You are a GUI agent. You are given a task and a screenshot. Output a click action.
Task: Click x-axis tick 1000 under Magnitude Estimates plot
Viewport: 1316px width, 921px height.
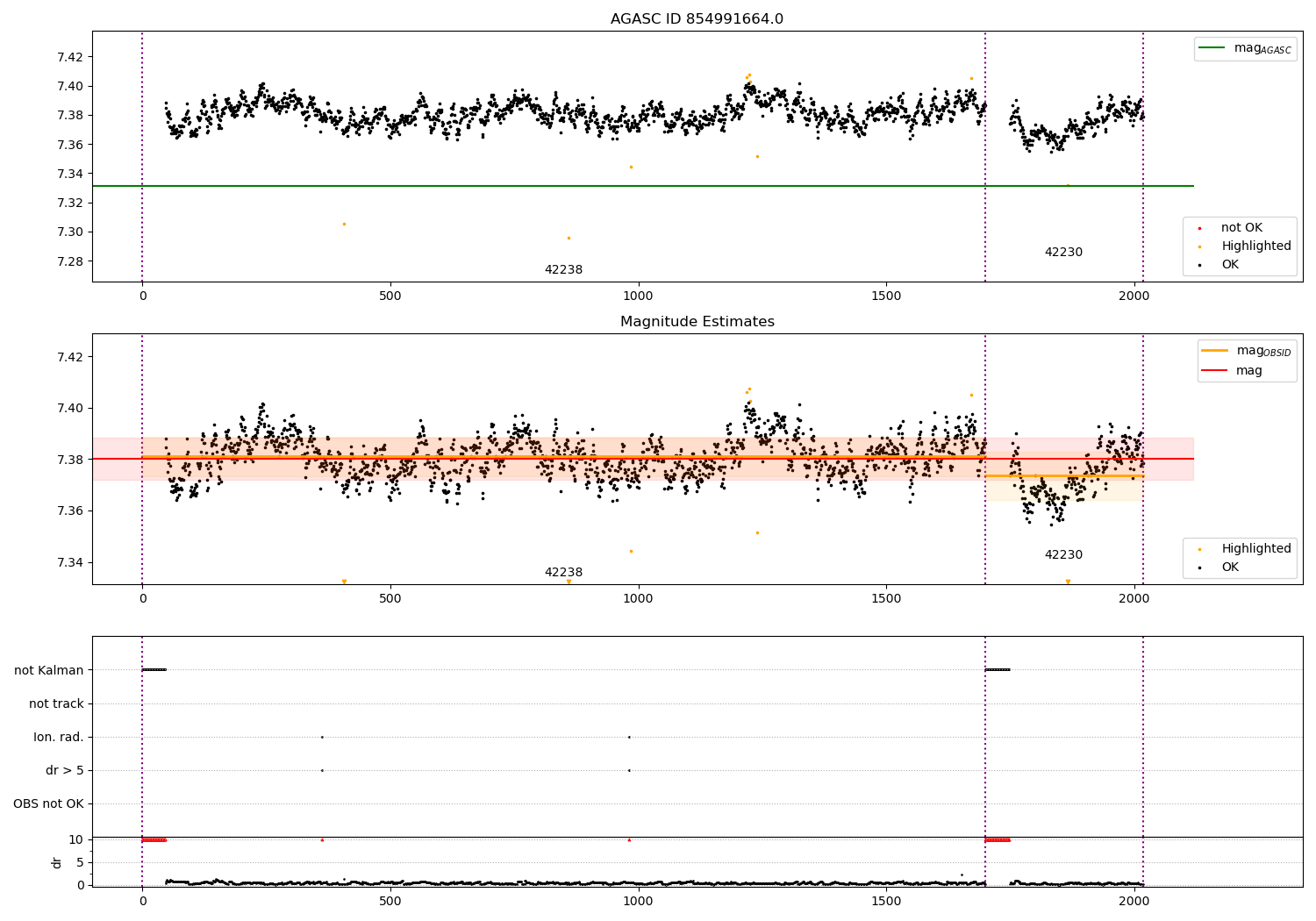638,598
